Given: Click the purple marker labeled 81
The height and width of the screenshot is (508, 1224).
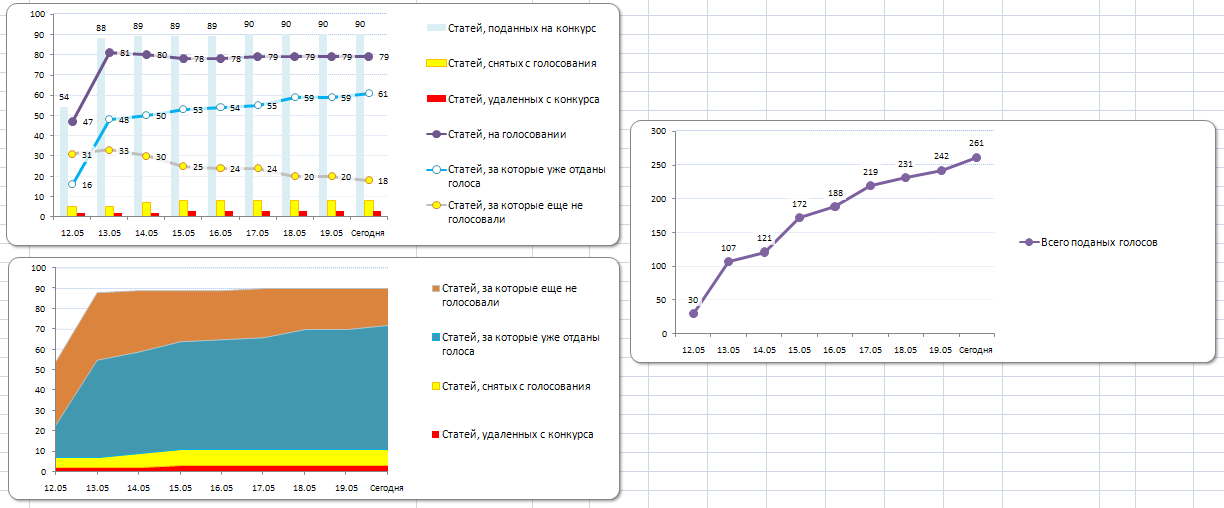Looking at the screenshot, I should coord(109,53).
